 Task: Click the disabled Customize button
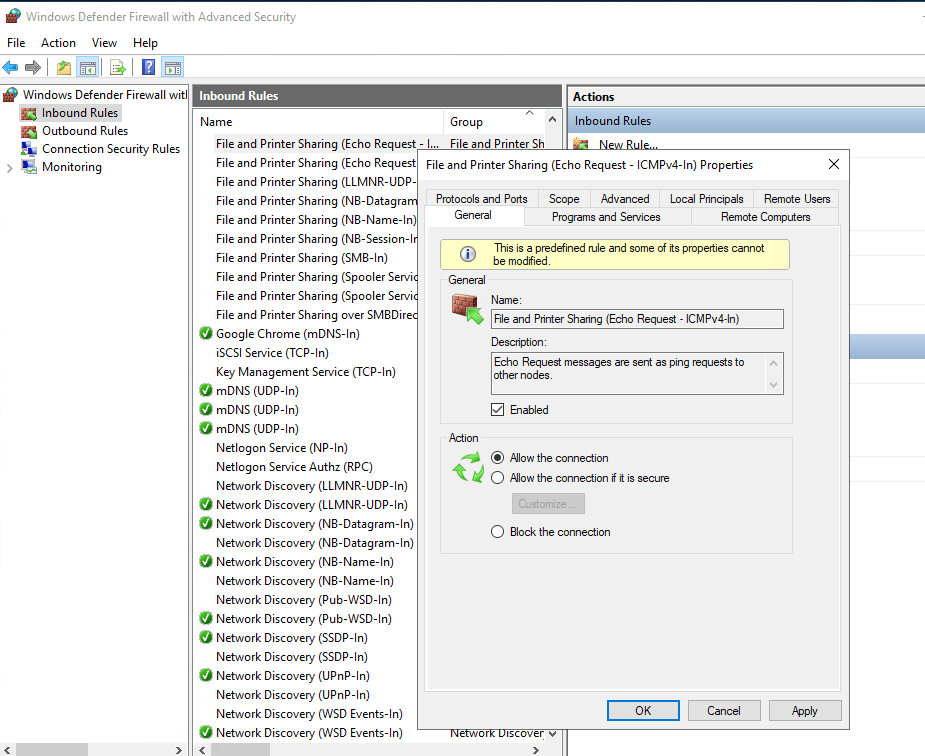[x=548, y=504]
